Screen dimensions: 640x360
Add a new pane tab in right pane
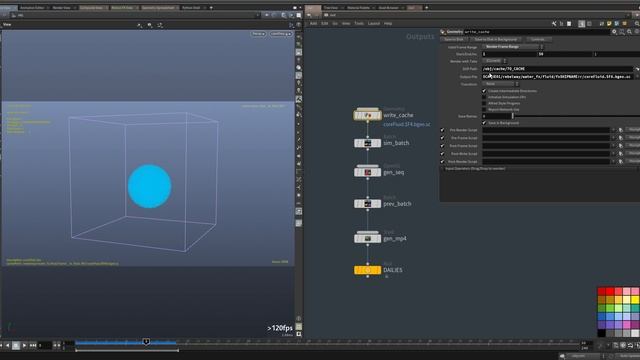click(x=427, y=8)
